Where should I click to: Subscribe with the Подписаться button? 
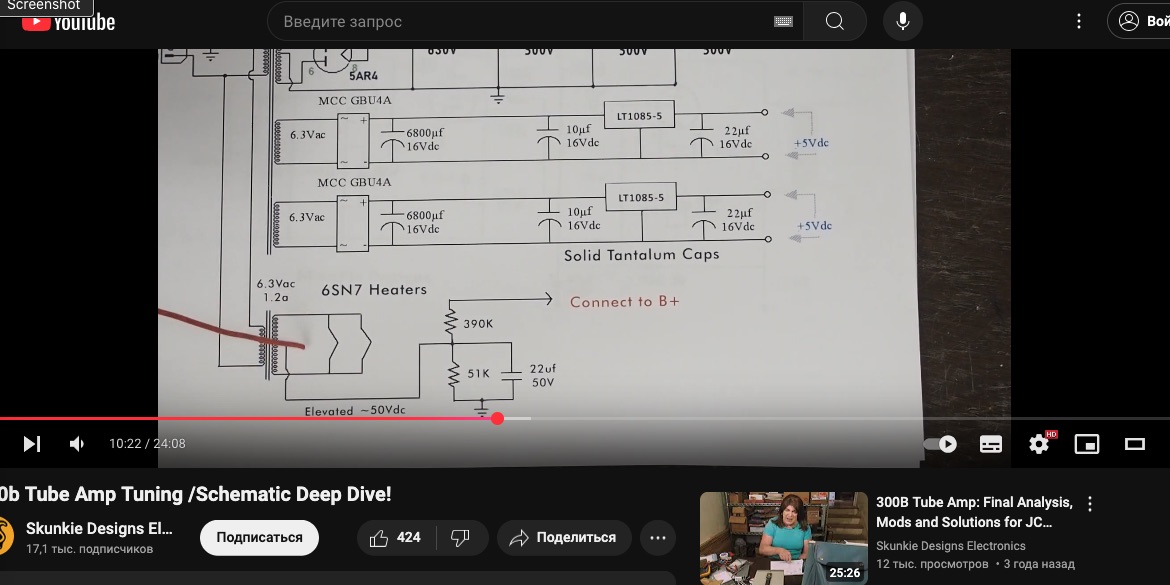coord(259,538)
